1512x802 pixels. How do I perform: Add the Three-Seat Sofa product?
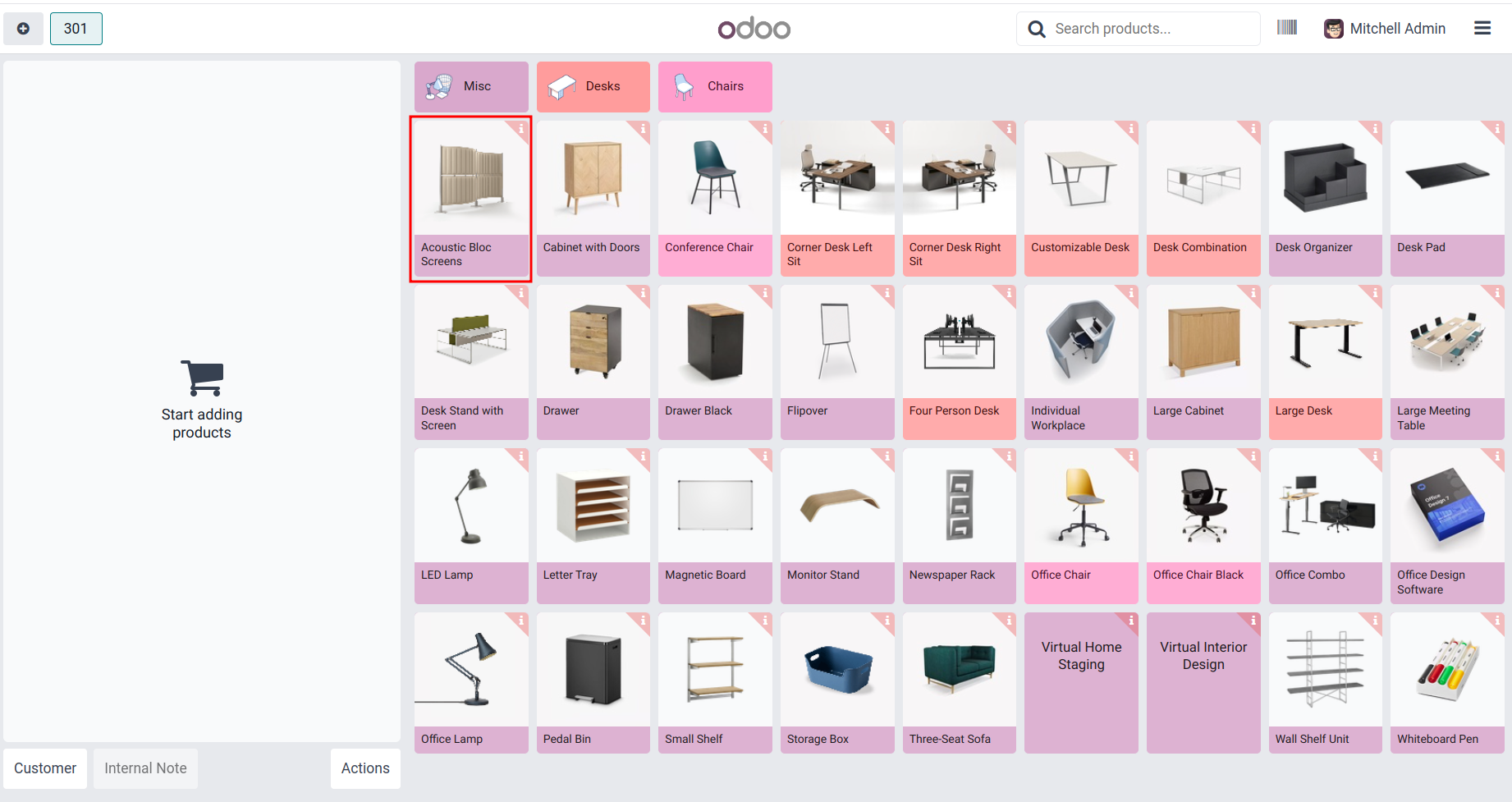tap(960, 682)
